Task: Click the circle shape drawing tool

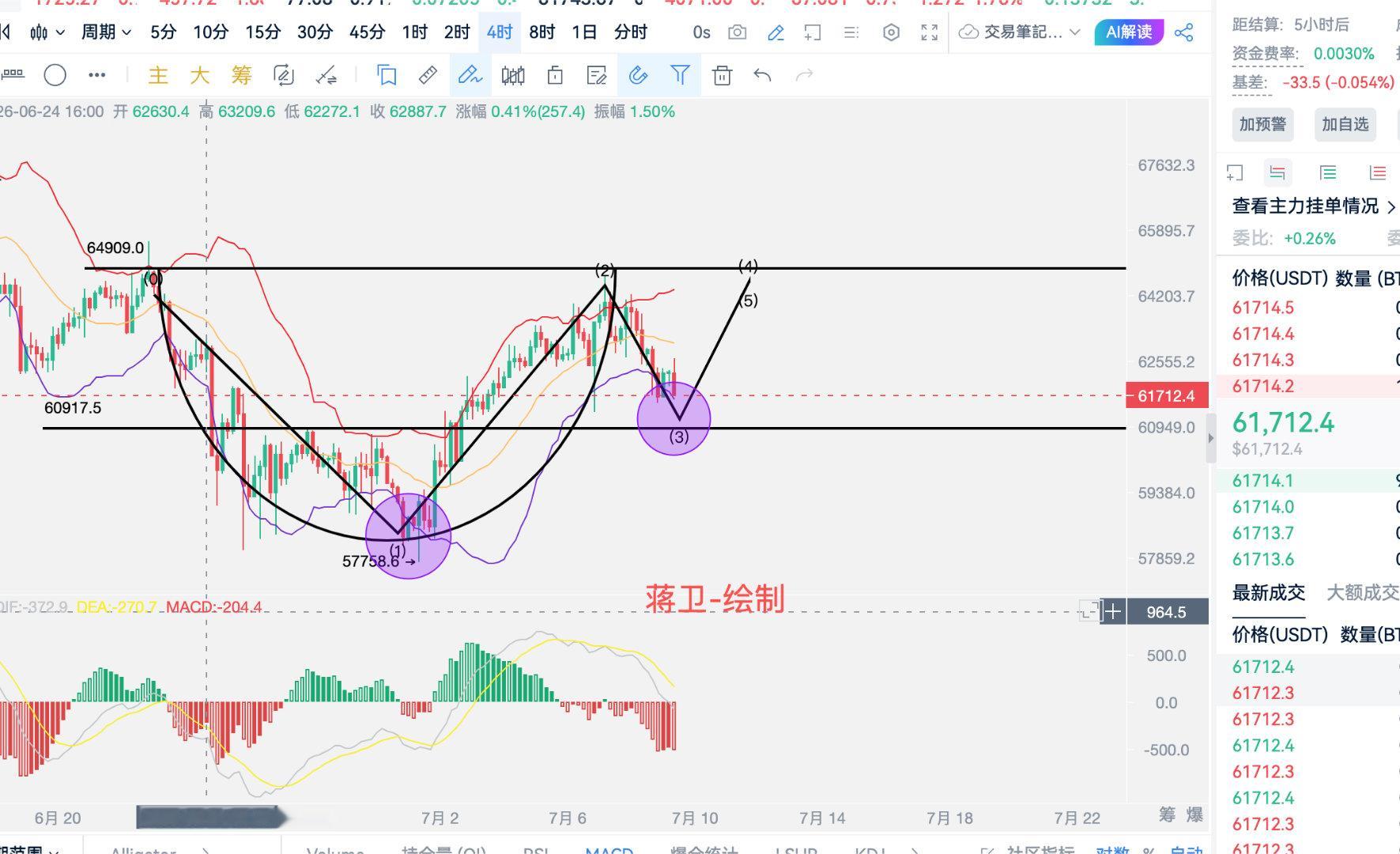Action: pos(55,75)
